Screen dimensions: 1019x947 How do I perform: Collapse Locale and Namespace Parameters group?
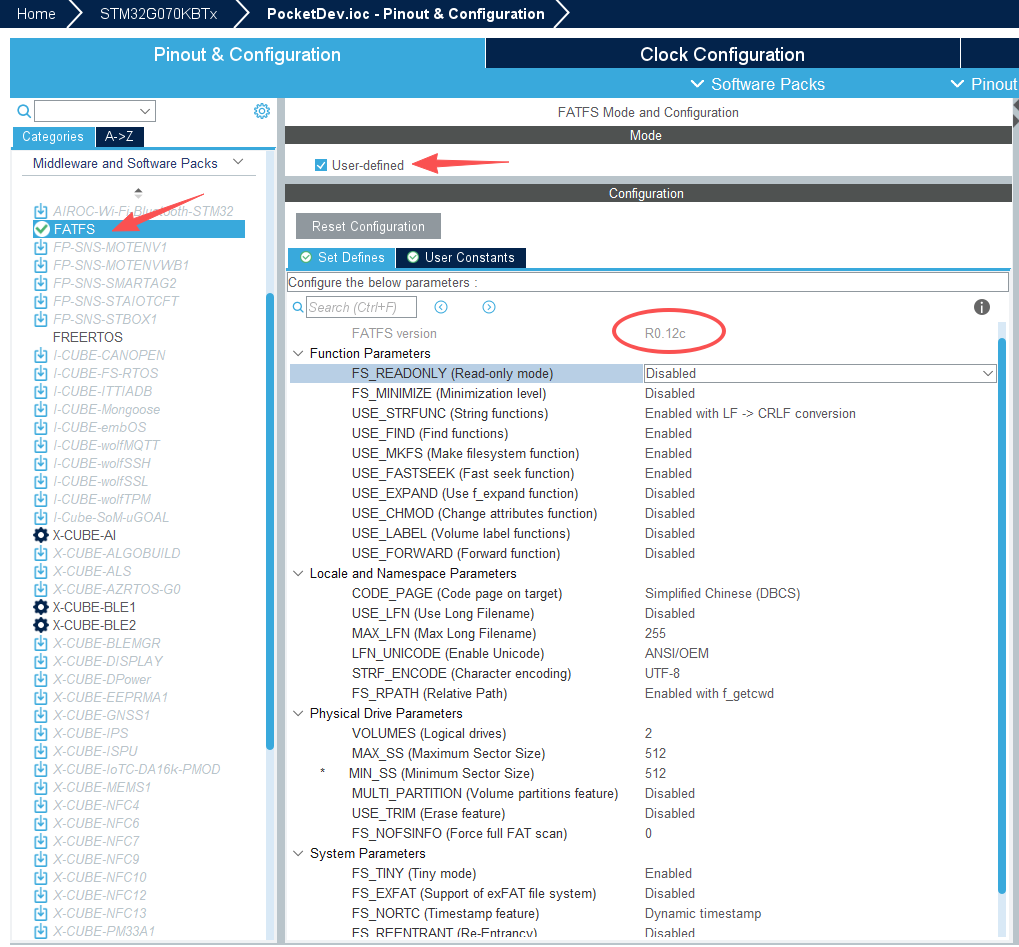click(x=298, y=573)
